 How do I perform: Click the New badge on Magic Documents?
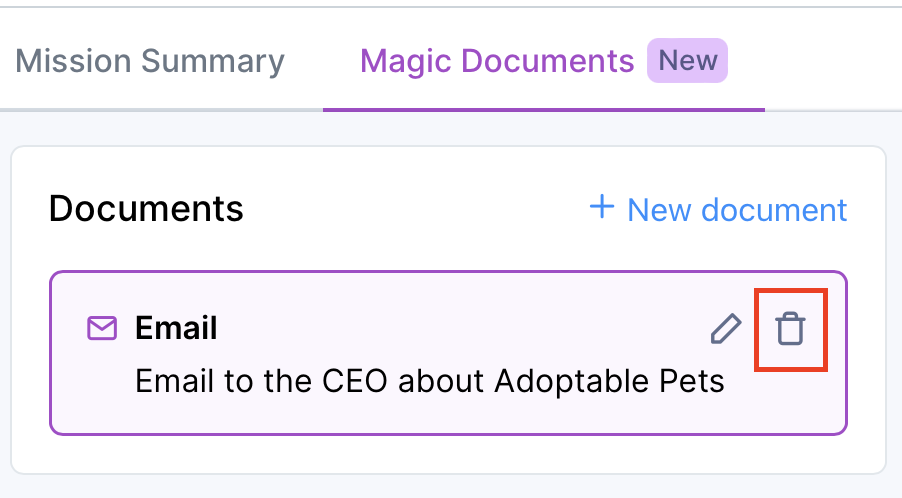click(x=688, y=61)
